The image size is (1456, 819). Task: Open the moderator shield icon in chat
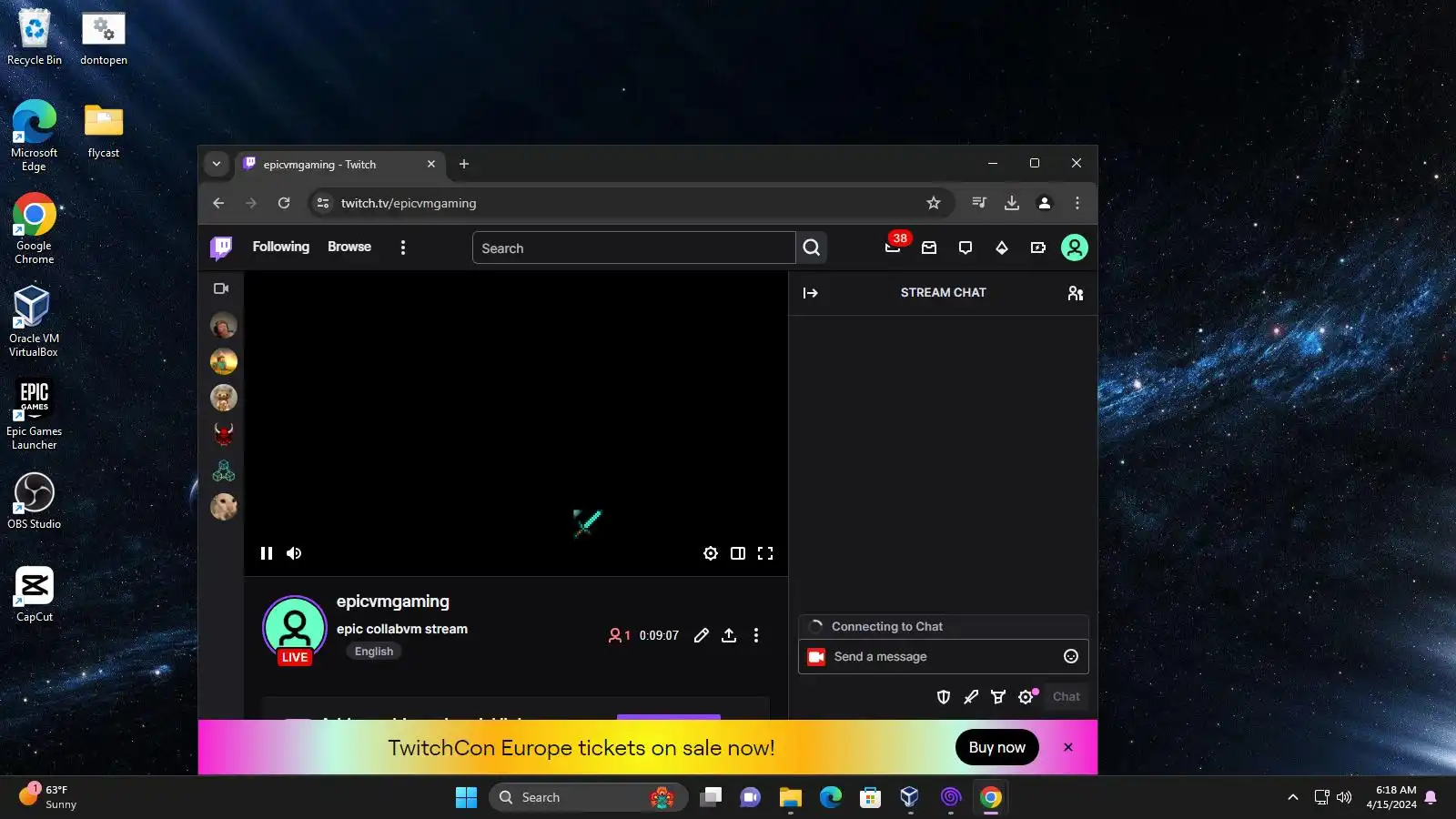944,697
